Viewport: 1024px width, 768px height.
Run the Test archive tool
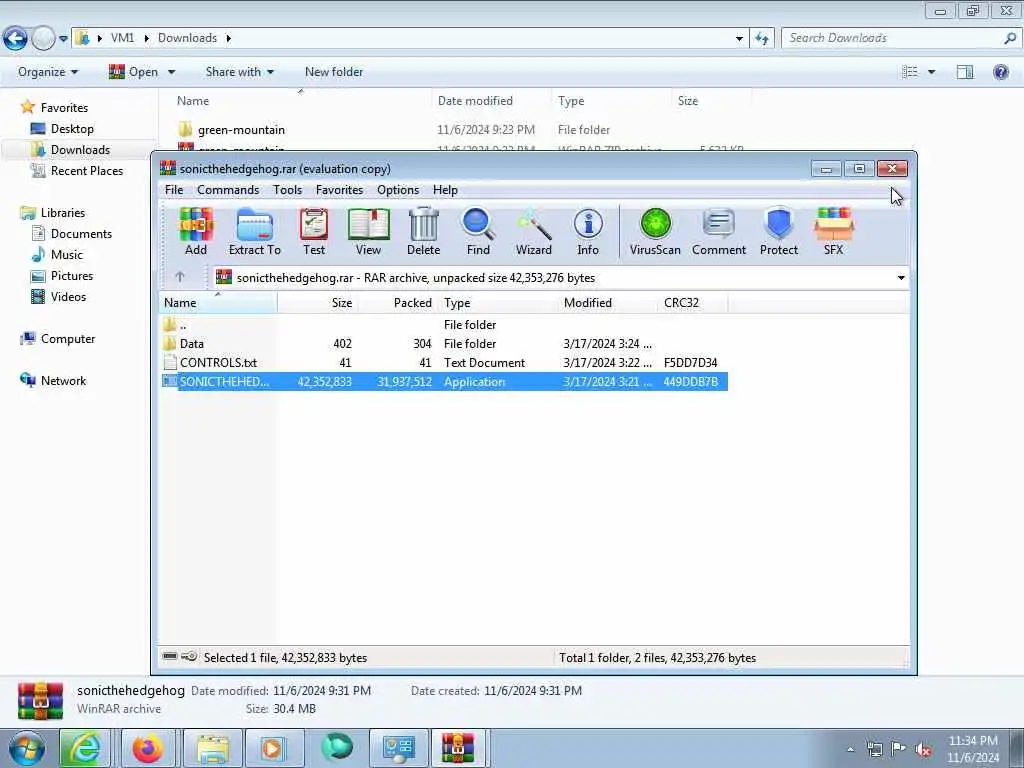coord(314,232)
